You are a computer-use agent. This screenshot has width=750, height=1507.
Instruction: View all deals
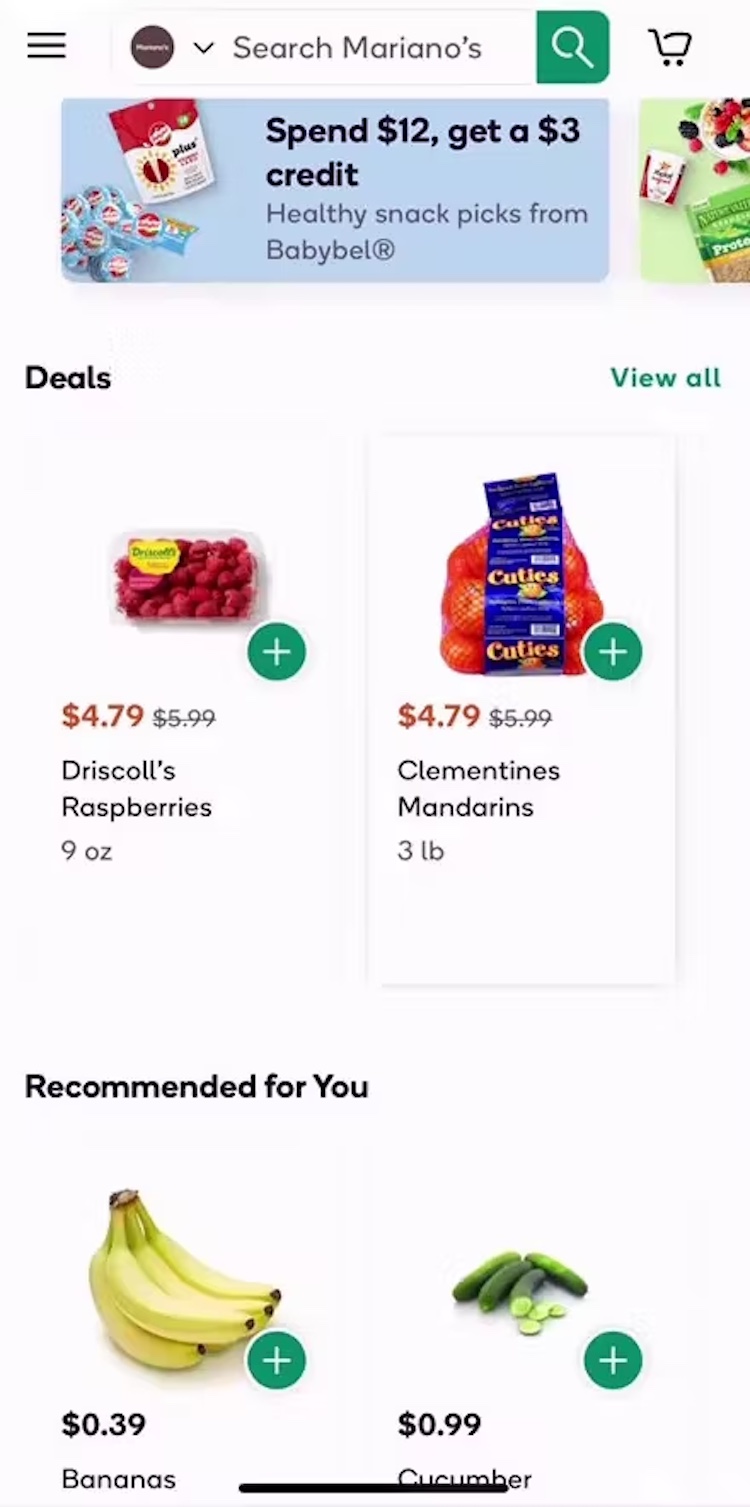tap(665, 378)
